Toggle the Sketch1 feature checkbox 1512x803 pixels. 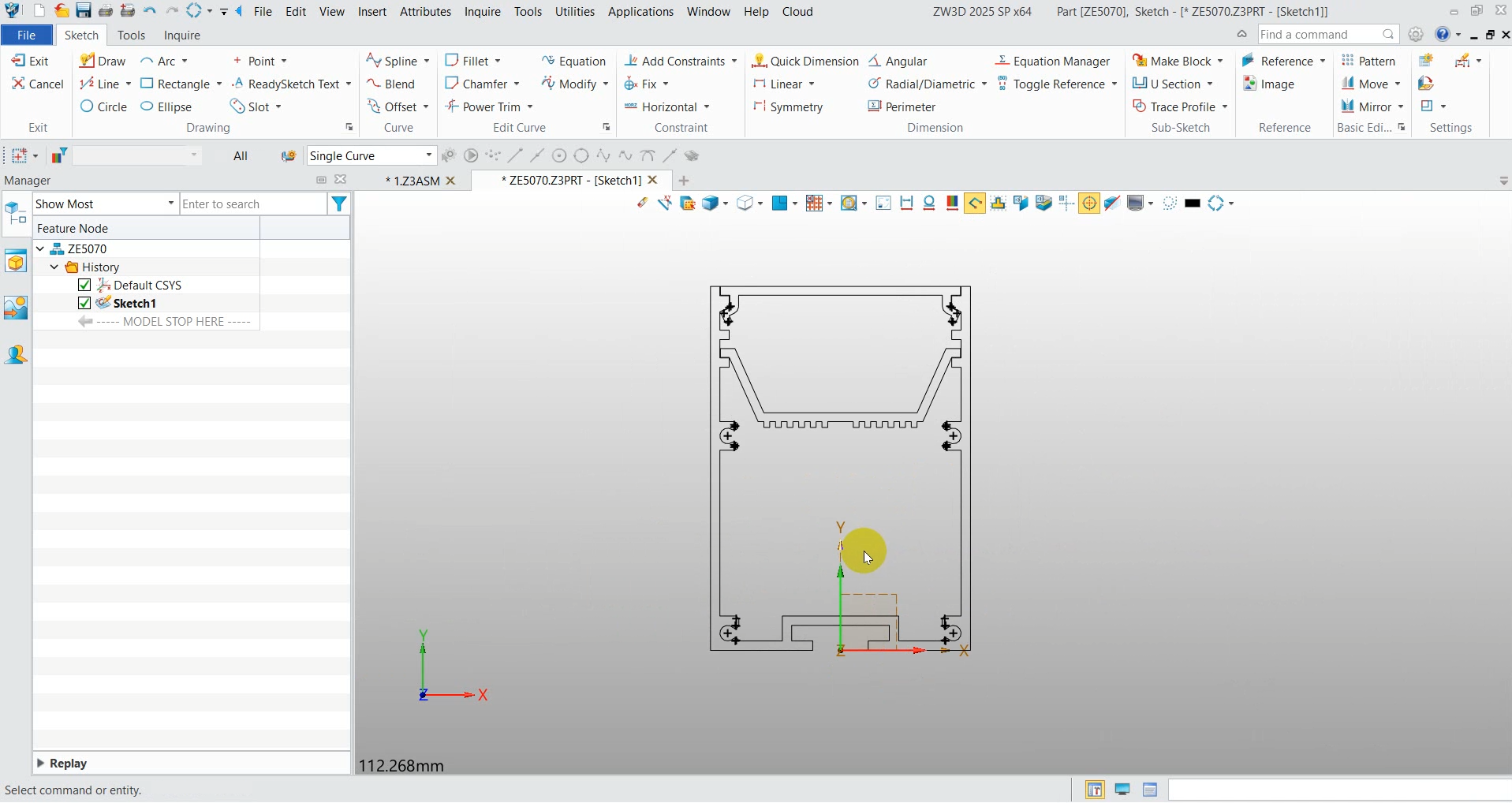point(84,303)
